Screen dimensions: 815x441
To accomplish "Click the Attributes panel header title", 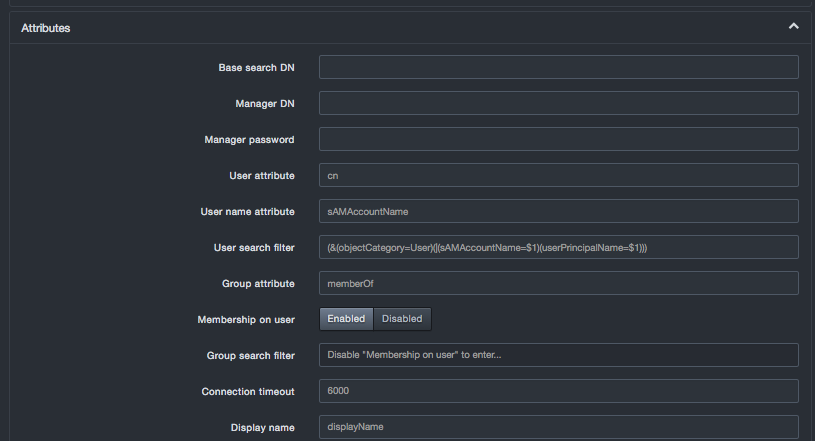I will [46, 28].
